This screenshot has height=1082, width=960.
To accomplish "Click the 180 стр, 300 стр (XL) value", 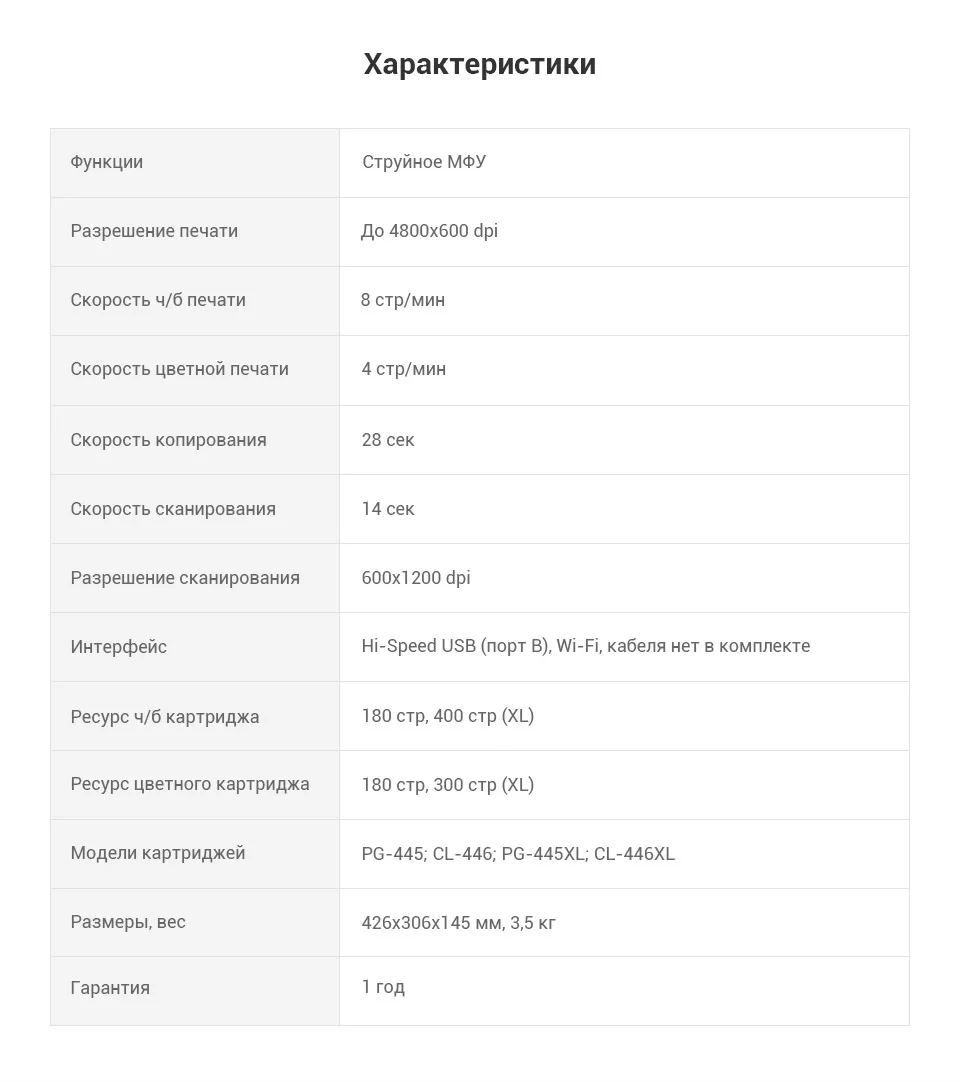I will click(448, 785).
